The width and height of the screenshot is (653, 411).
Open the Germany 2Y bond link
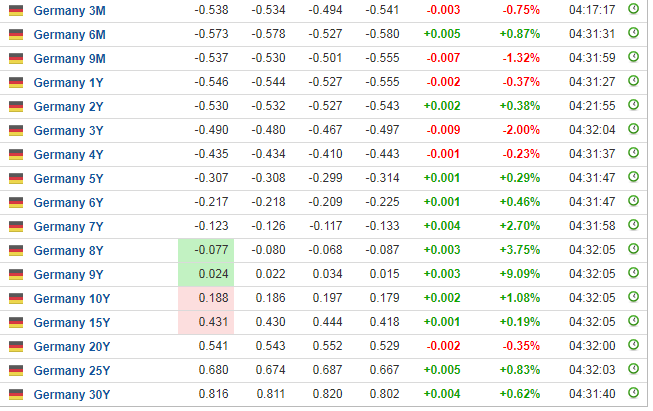[x=68, y=107]
